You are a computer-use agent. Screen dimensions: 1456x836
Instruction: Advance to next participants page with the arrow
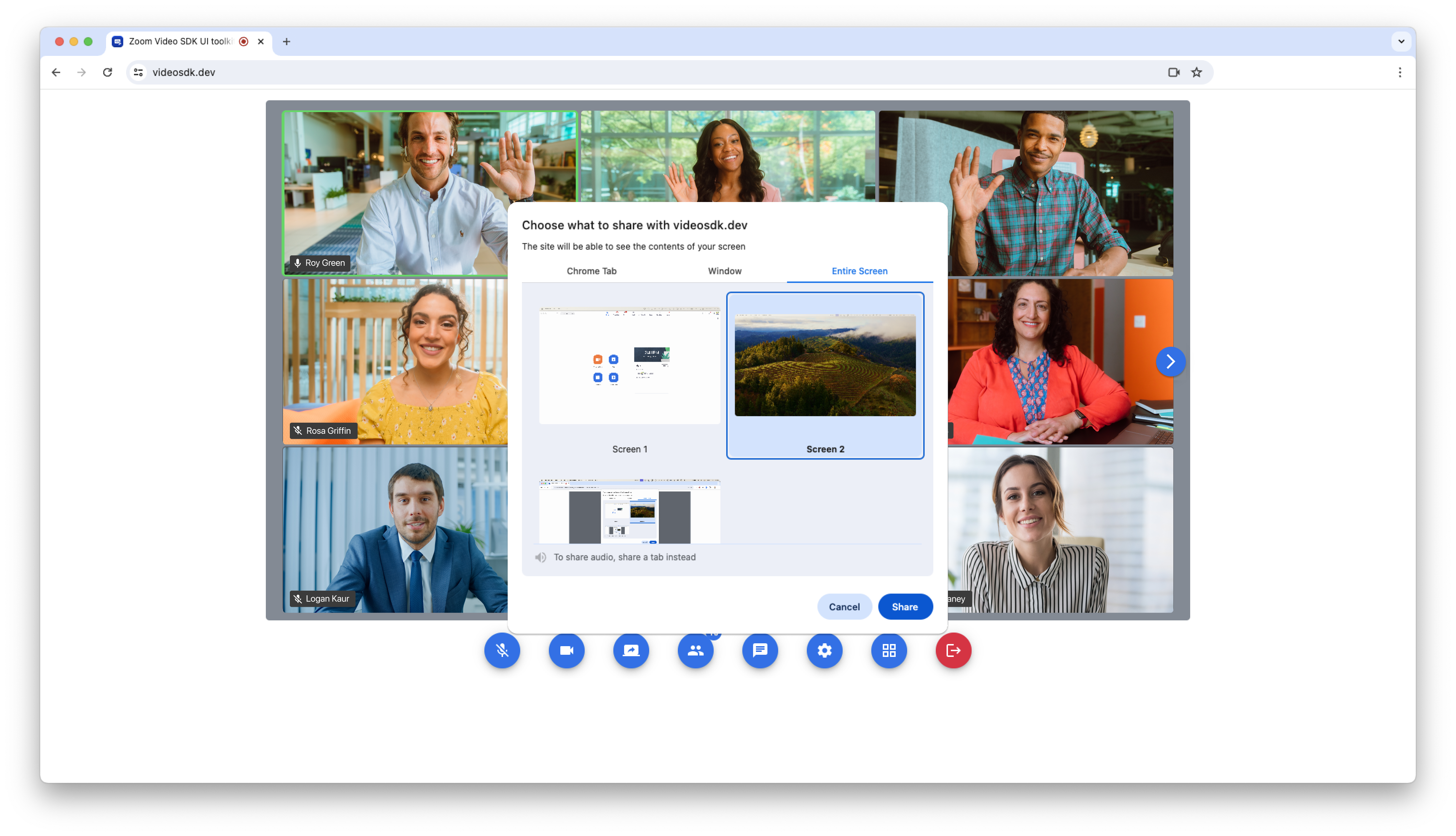click(1171, 362)
